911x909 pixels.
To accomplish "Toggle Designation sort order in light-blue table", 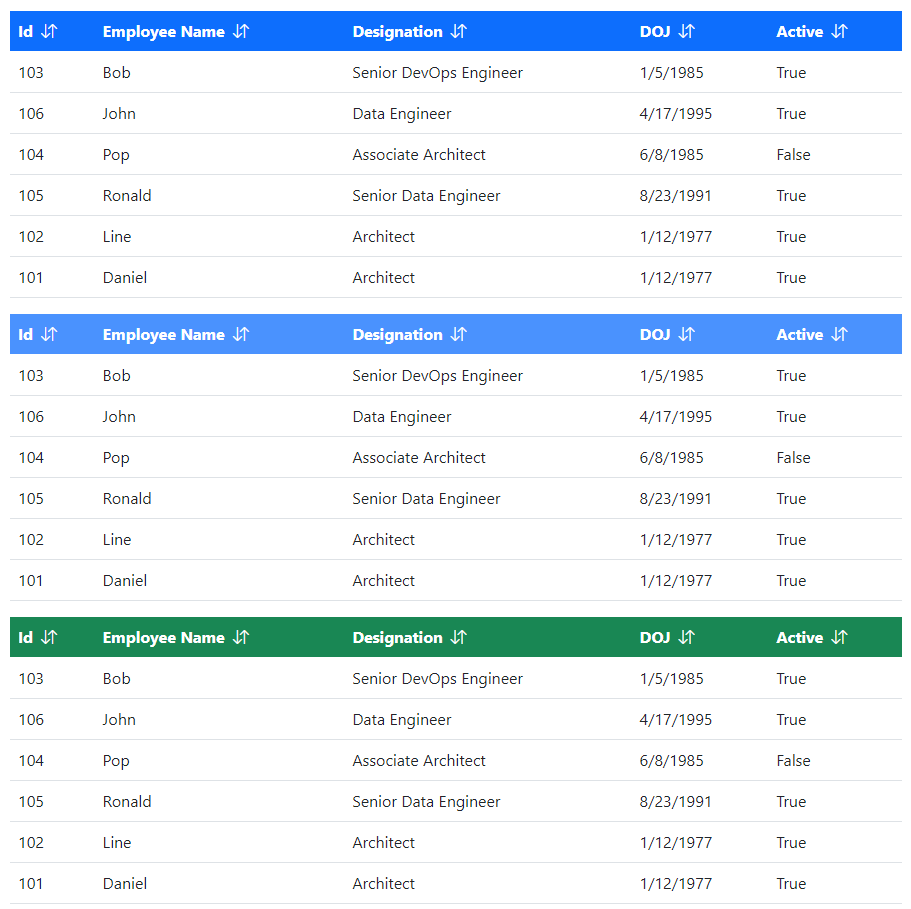I will 458,334.
